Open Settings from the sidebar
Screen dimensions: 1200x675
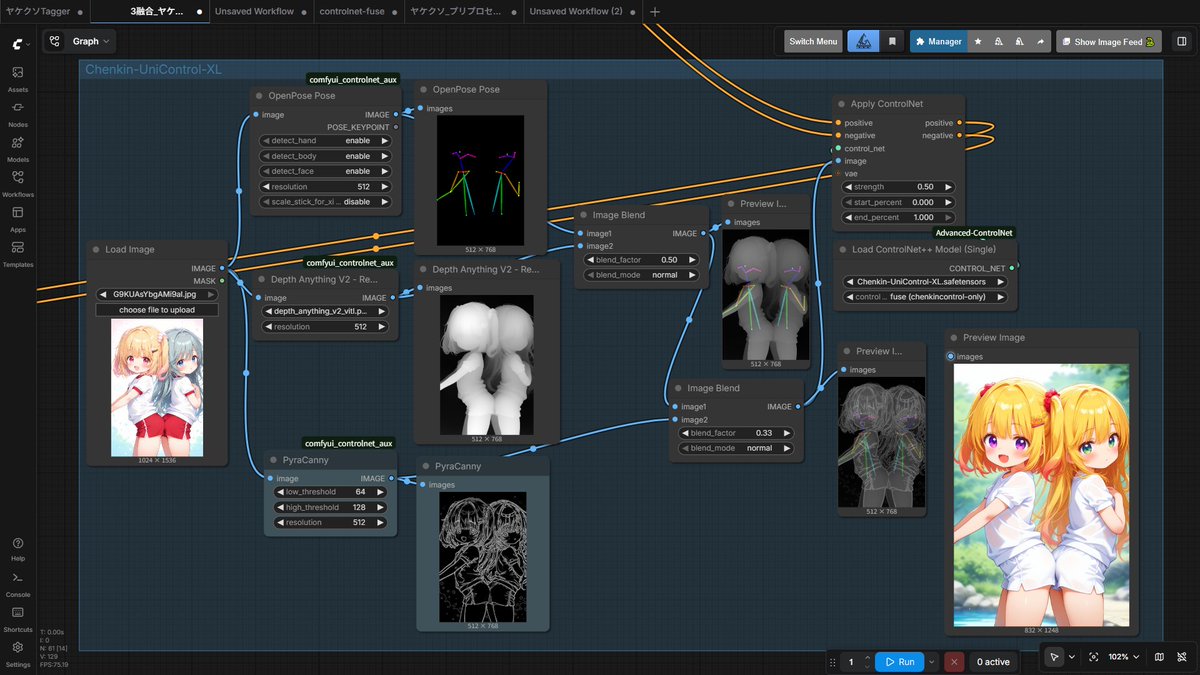coord(18,653)
